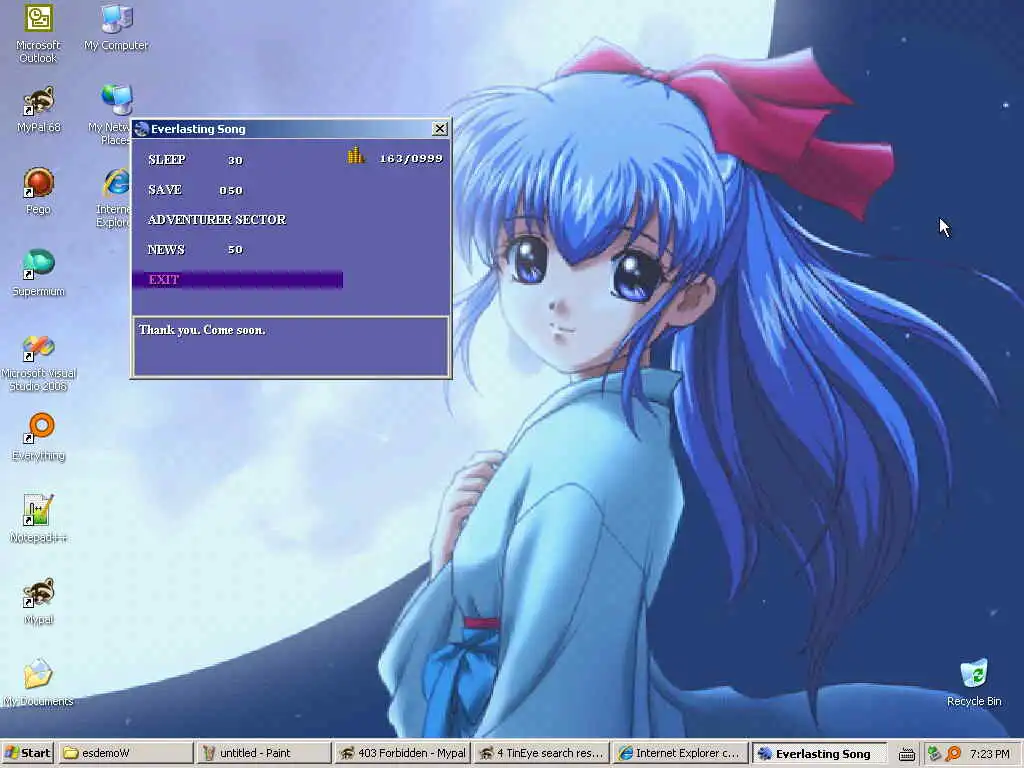Viewport: 1024px width, 768px height.
Task: Select Microsoft Visual Studio 2005 shortcut
Action: pos(39,362)
